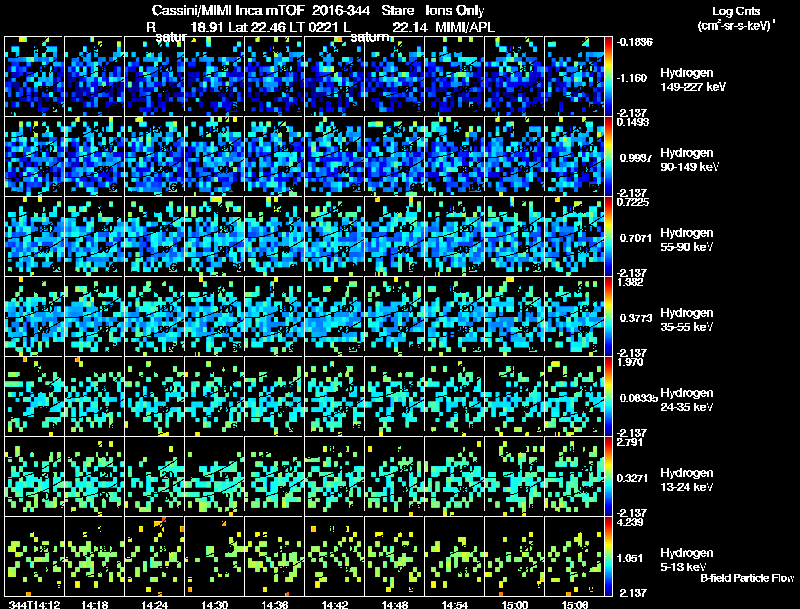Click the "2.791" colorbar value

coord(630,442)
